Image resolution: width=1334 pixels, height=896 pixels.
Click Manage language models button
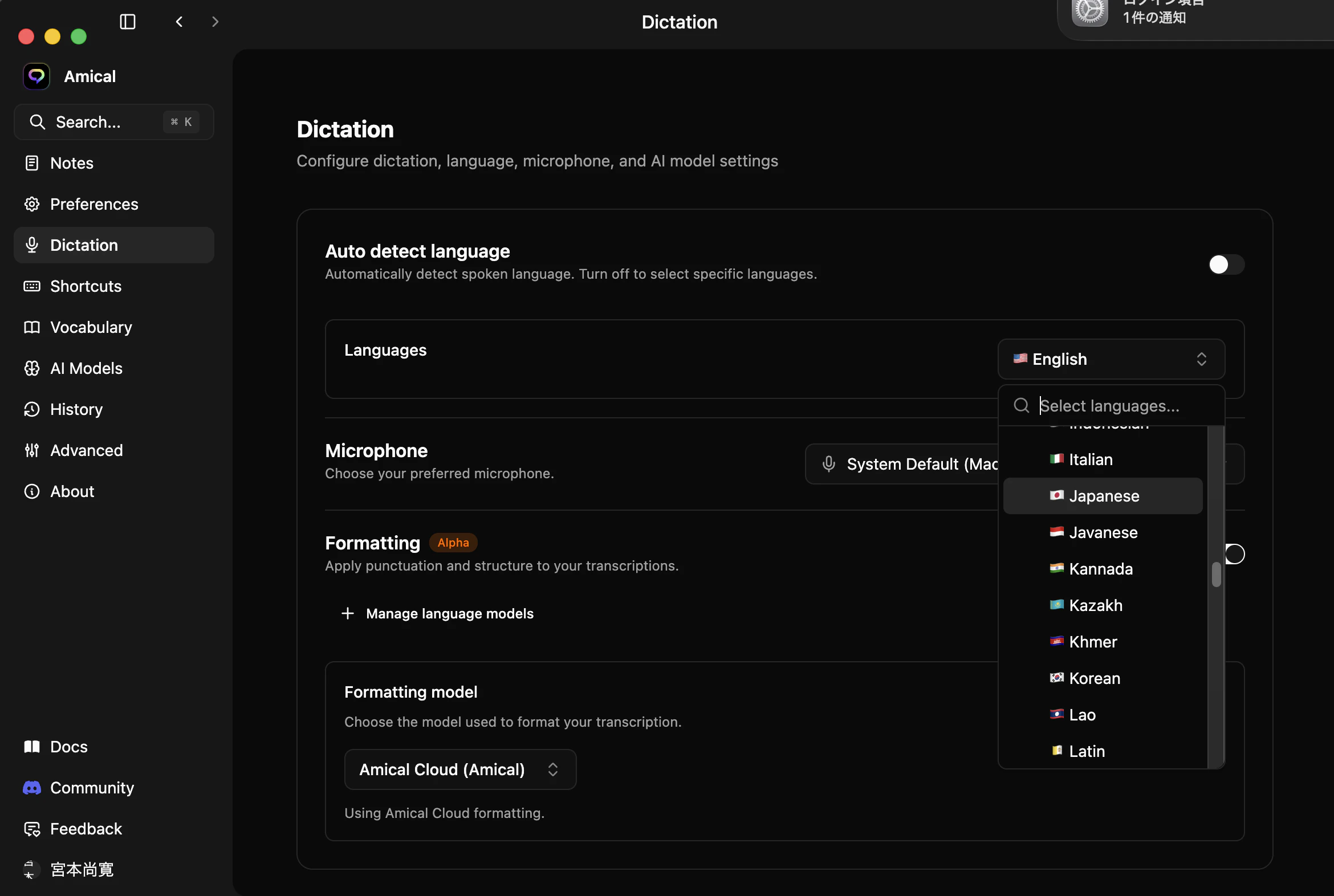click(437, 613)
